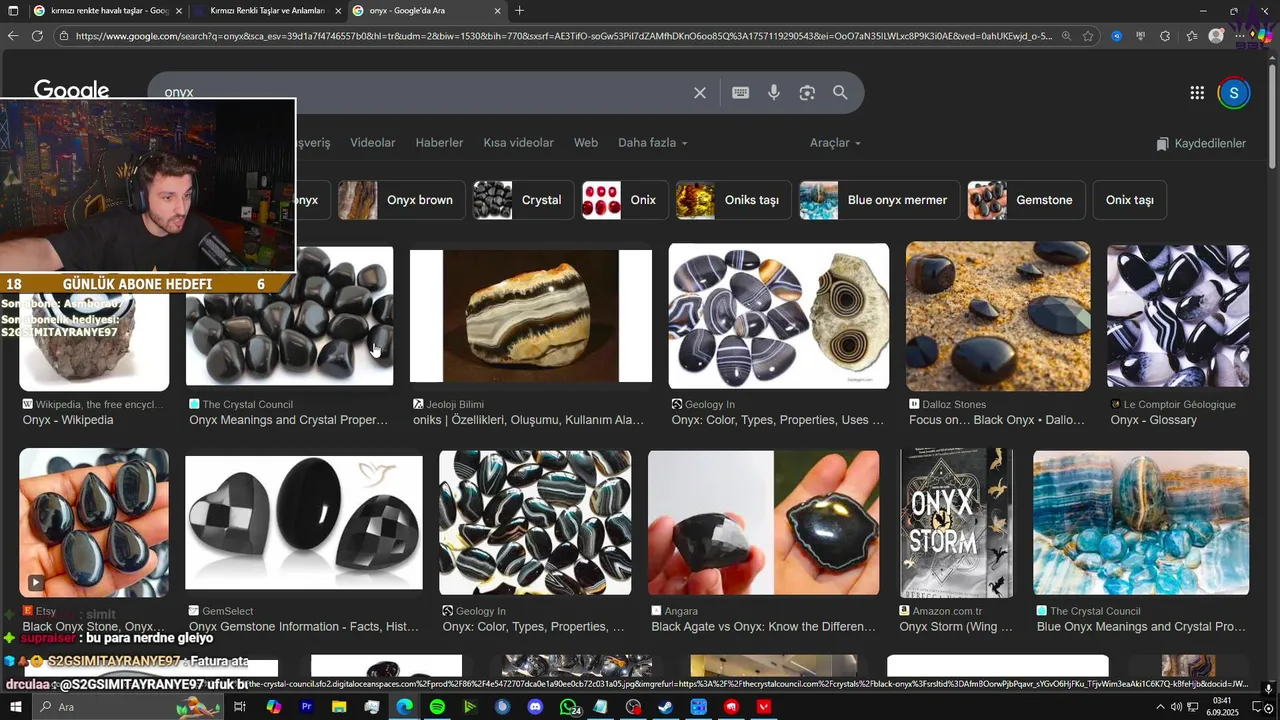Open the Windows Start menu
Image resolution: width=1280 pixels, height=720 pixels.
[x=14, y=707]
